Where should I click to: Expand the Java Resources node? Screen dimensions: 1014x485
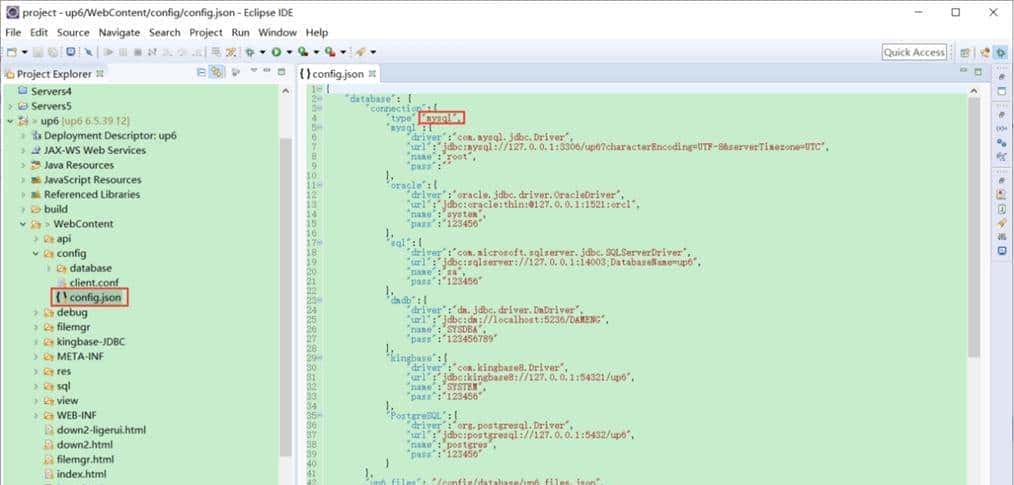point(24,165)
